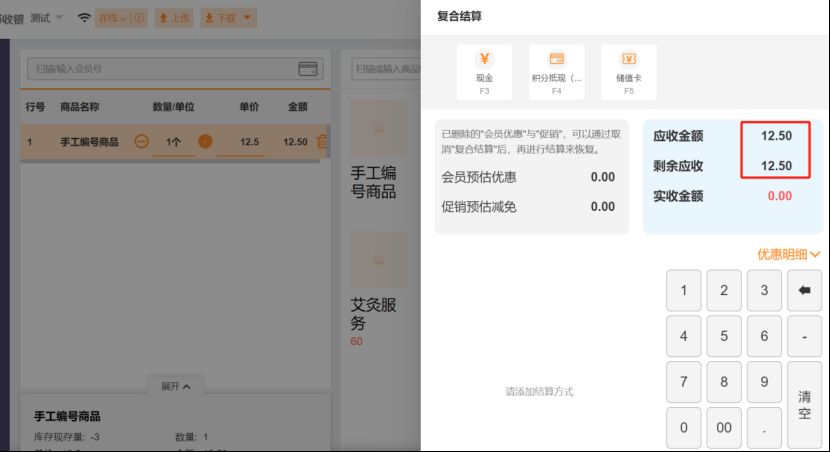Image resolution: width=830 pixels, height=452 pixels.
Task: Choose 积分抵现 points payment option
Action: (x=557, y=71)
